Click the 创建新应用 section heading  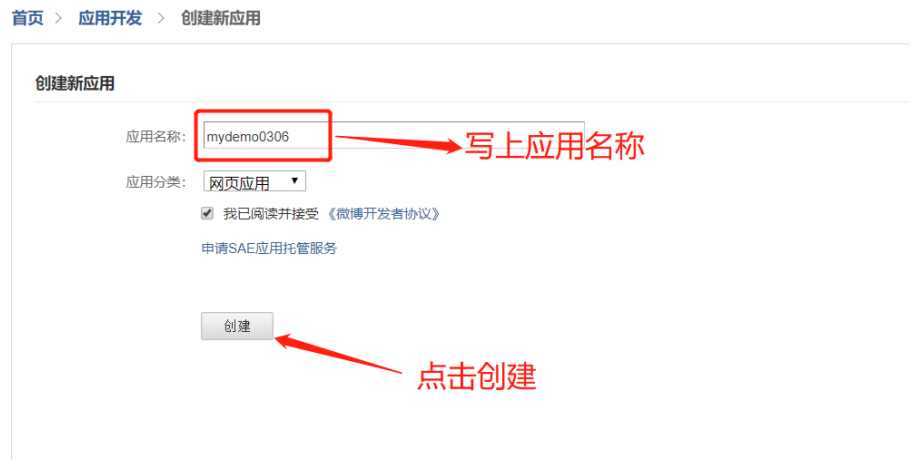(x=74, y=83)
